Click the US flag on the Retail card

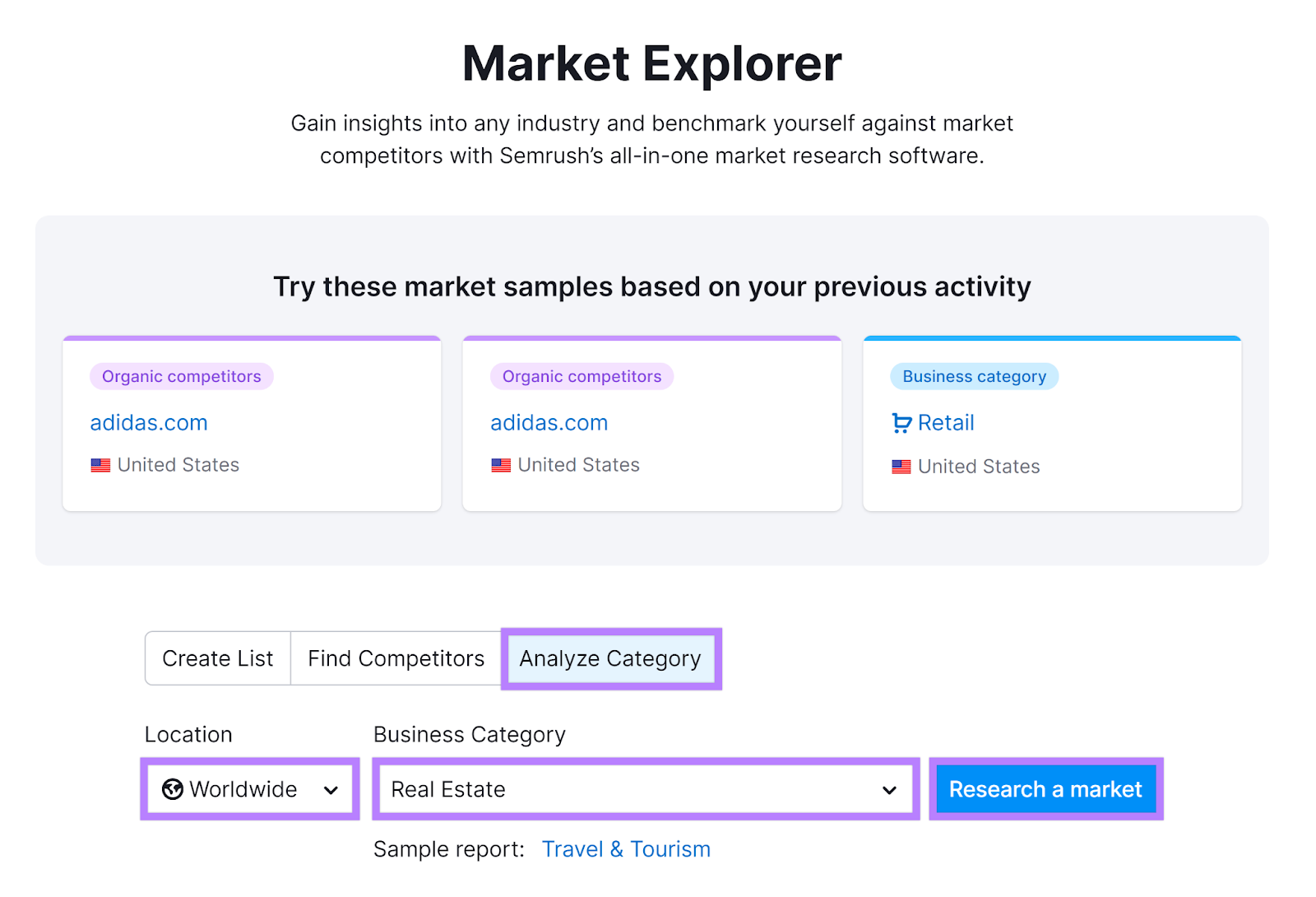901,467
